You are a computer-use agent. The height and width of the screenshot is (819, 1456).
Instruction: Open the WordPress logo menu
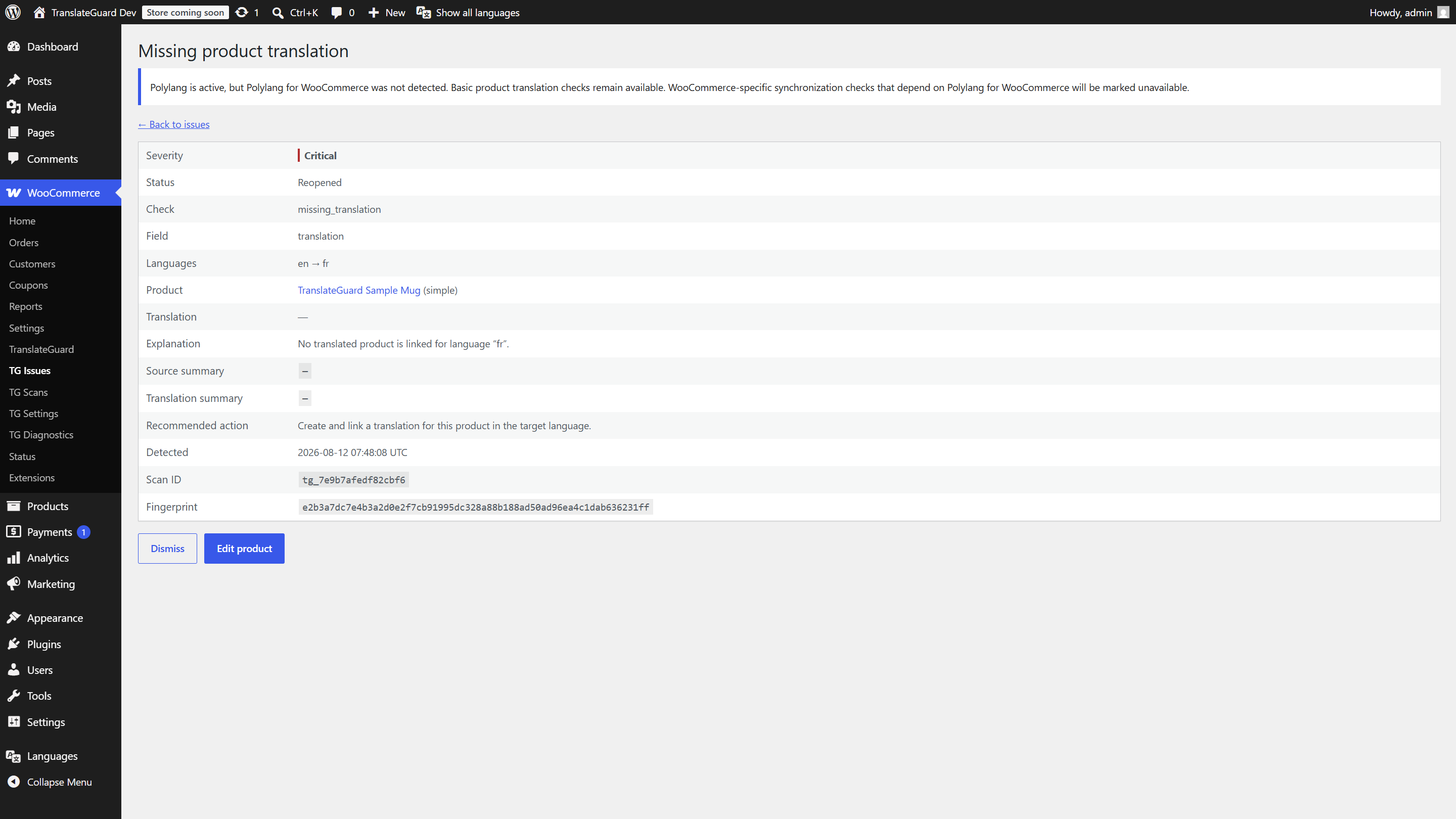[x=13, y=12]
